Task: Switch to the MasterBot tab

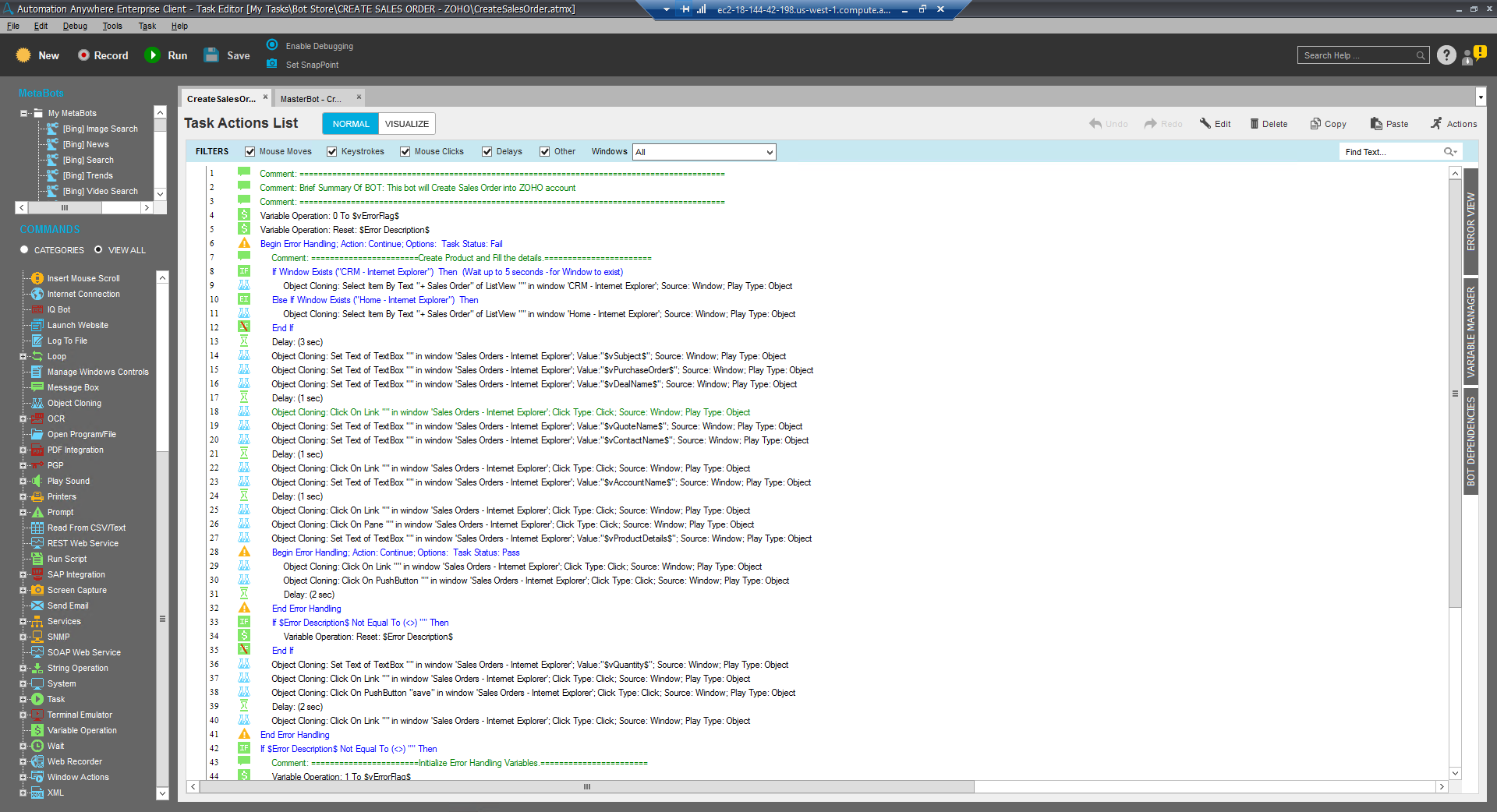Action: [310, 99]
